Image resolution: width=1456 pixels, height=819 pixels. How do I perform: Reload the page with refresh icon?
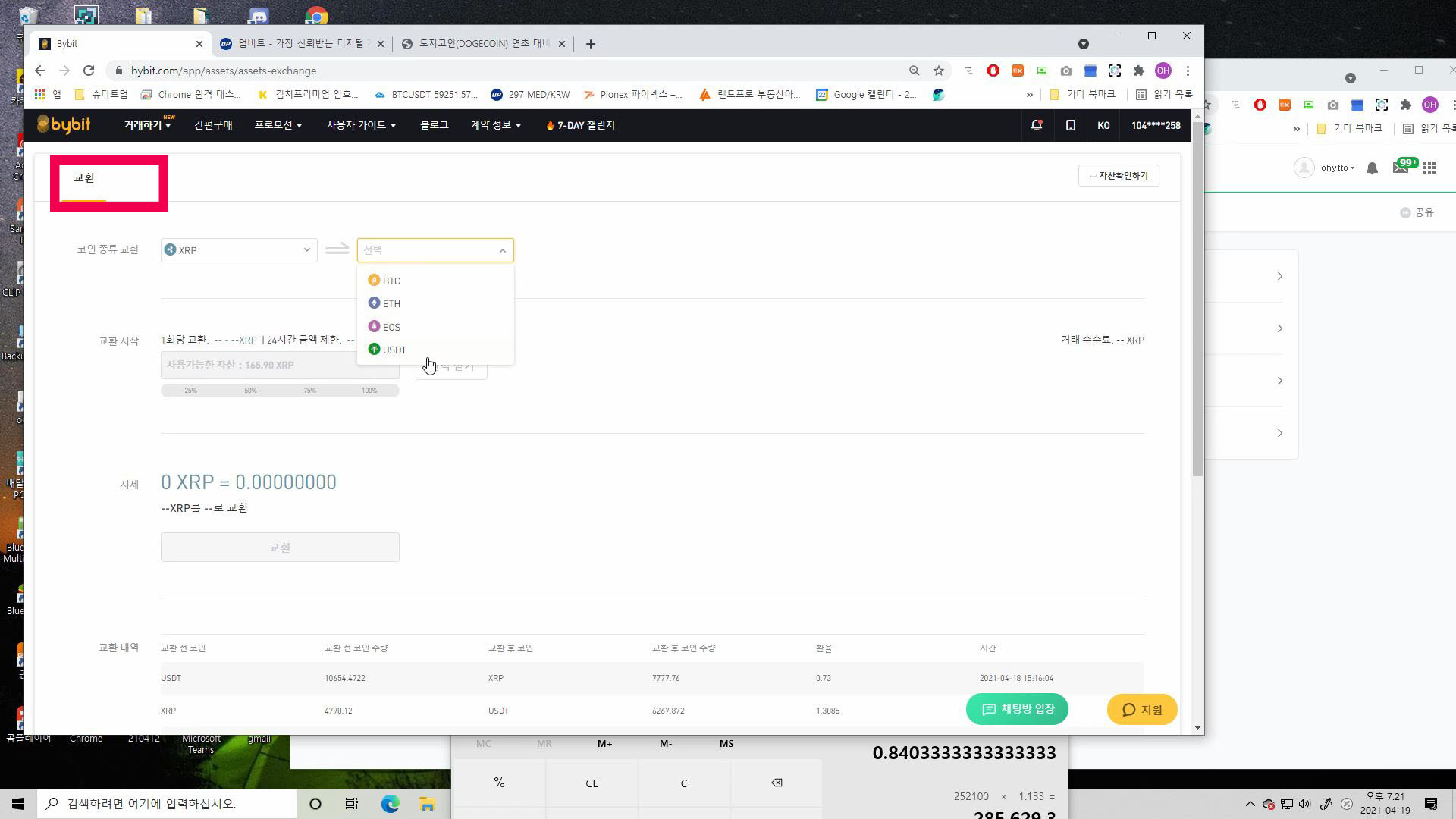coord(89,71)
